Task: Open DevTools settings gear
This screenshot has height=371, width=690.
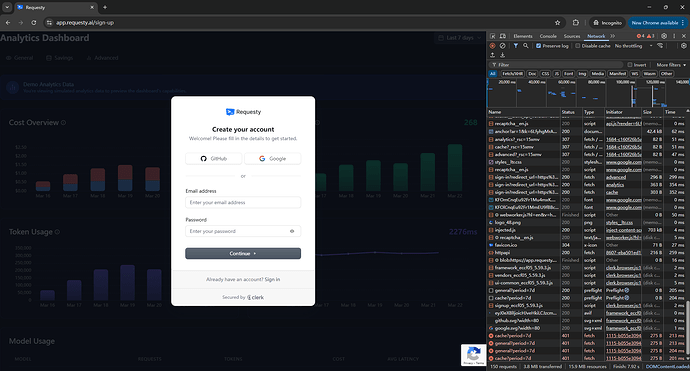Action: tap(664, 36)
